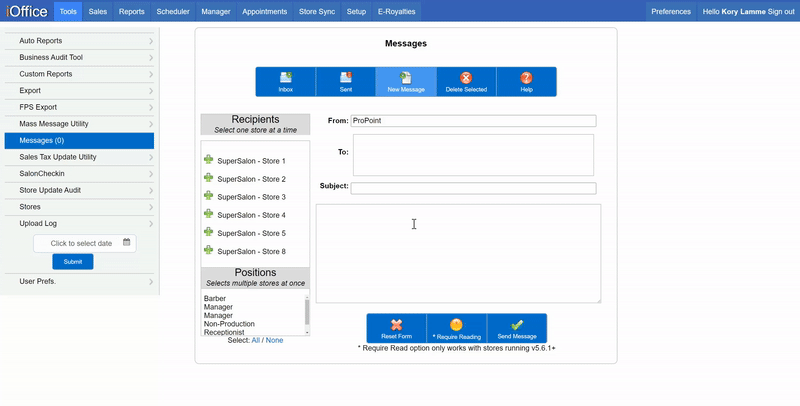Open the Setup tab
This screenshot has width=800, height=406.
(356, 12)
